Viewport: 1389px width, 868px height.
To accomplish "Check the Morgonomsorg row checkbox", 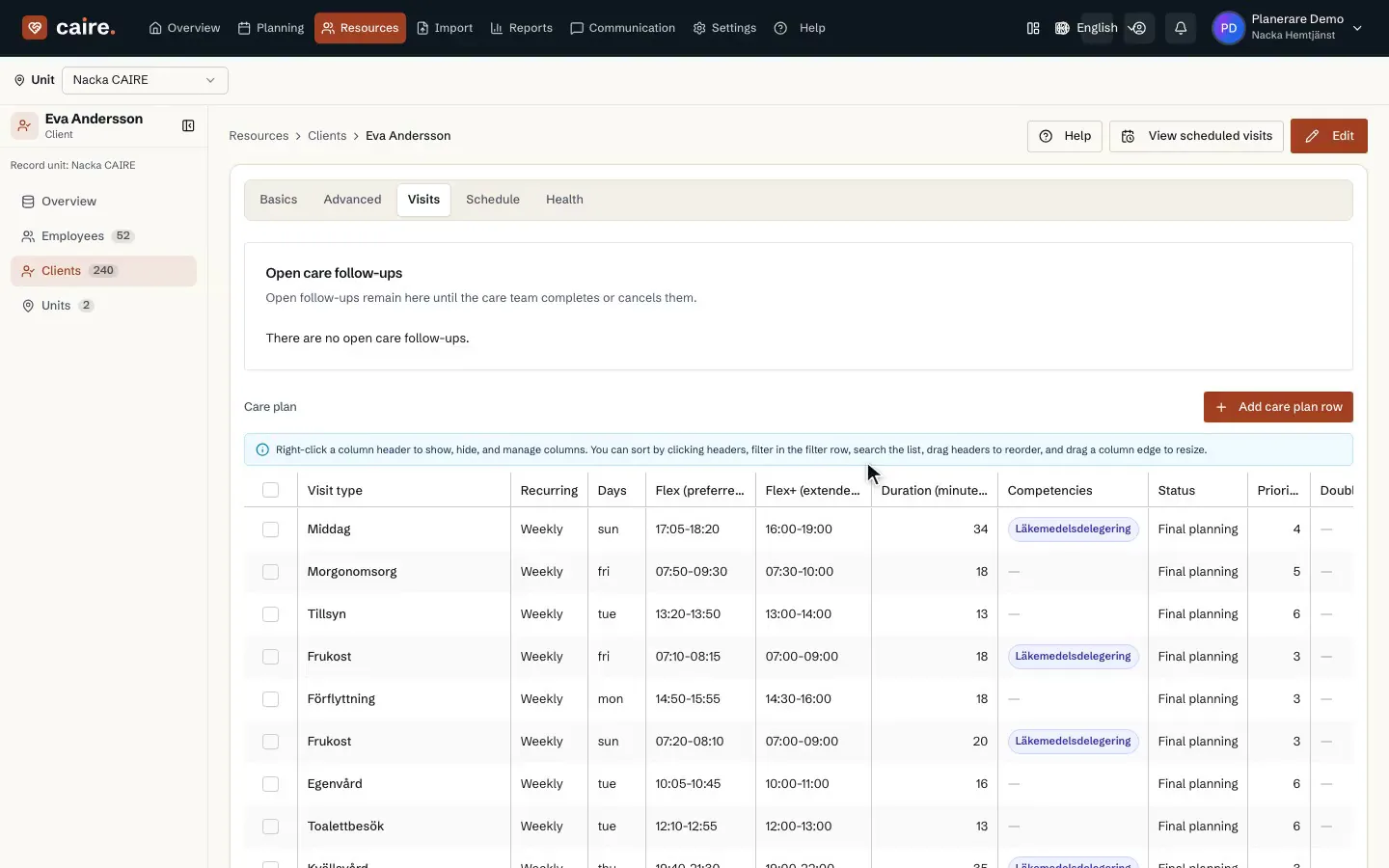I will click(x=271, y=572).
